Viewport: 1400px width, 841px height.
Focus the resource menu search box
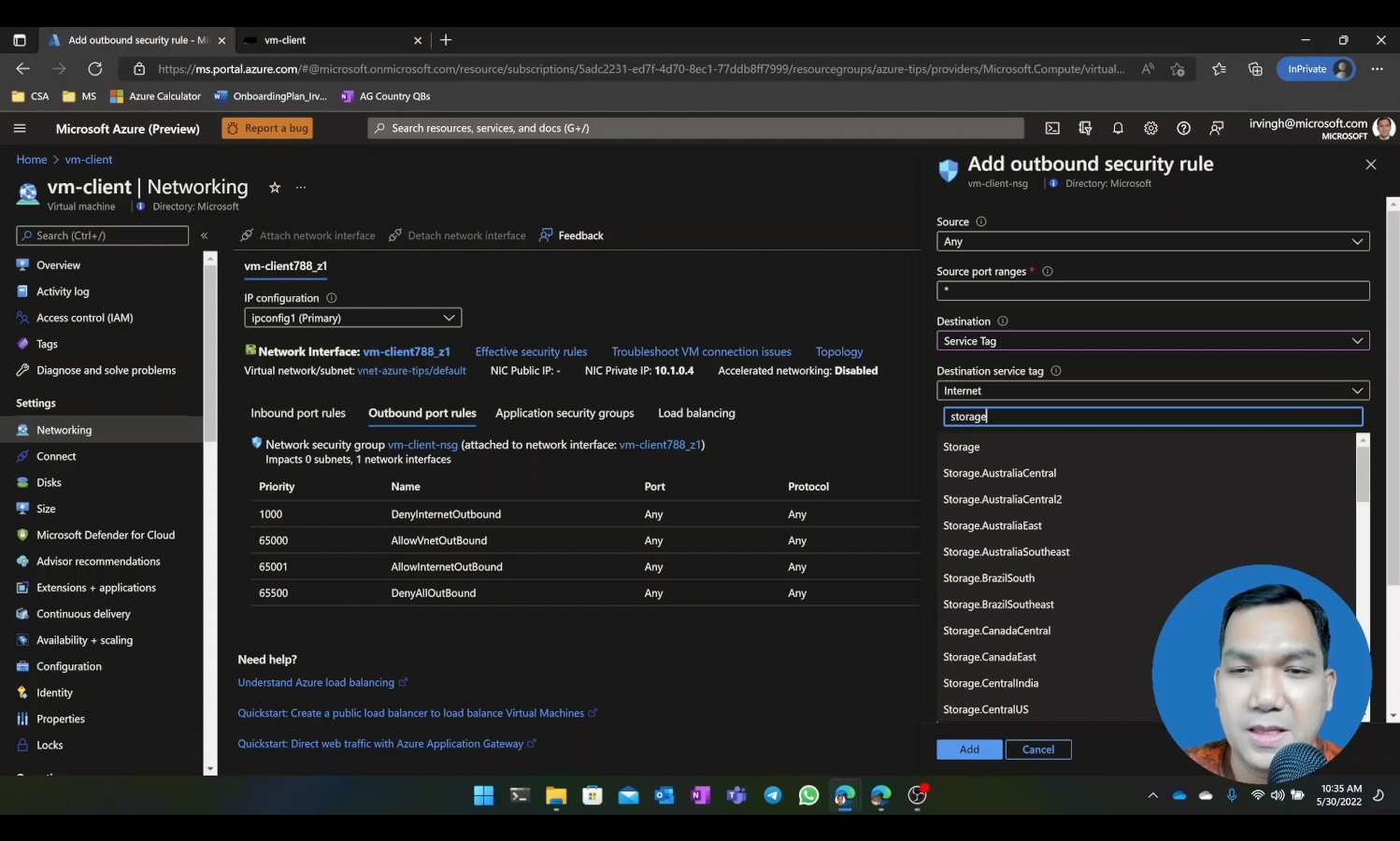tap(103, 235)
